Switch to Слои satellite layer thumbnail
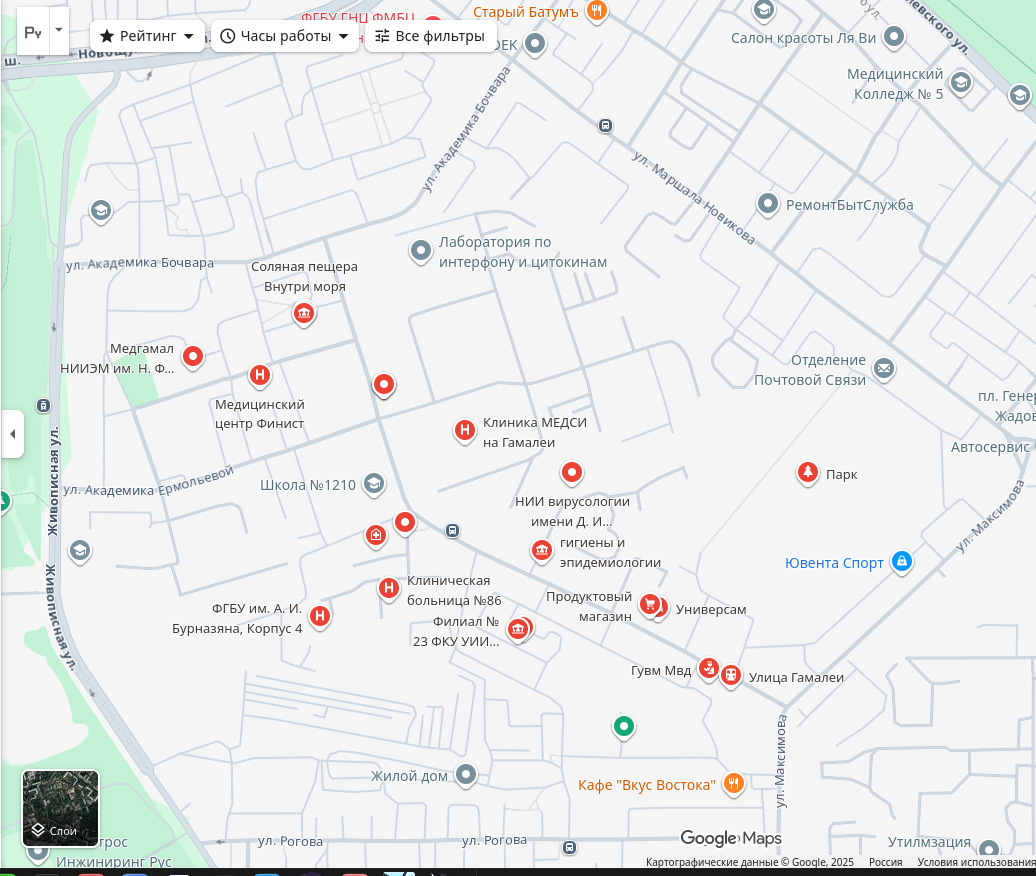This screenshot has height=876, width=1036. pos(60,808)
